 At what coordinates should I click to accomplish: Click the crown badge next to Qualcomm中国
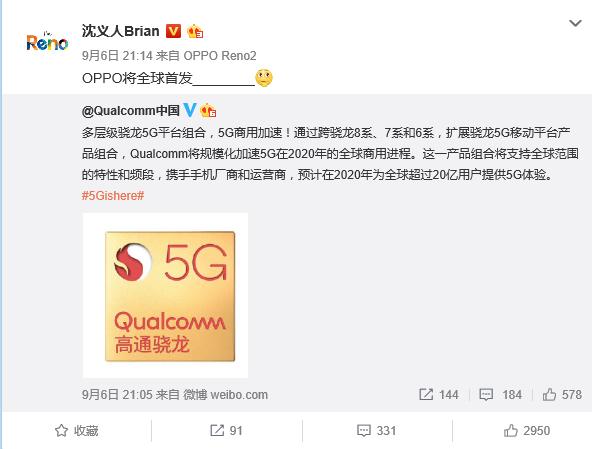point(208,110)
